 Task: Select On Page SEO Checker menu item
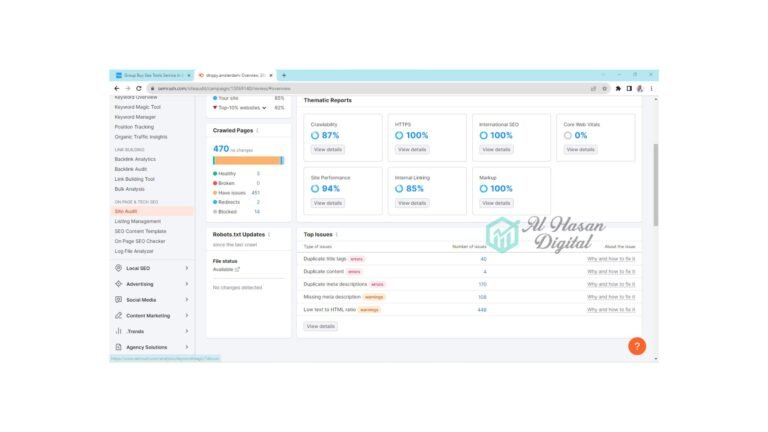tap(140, 241)
